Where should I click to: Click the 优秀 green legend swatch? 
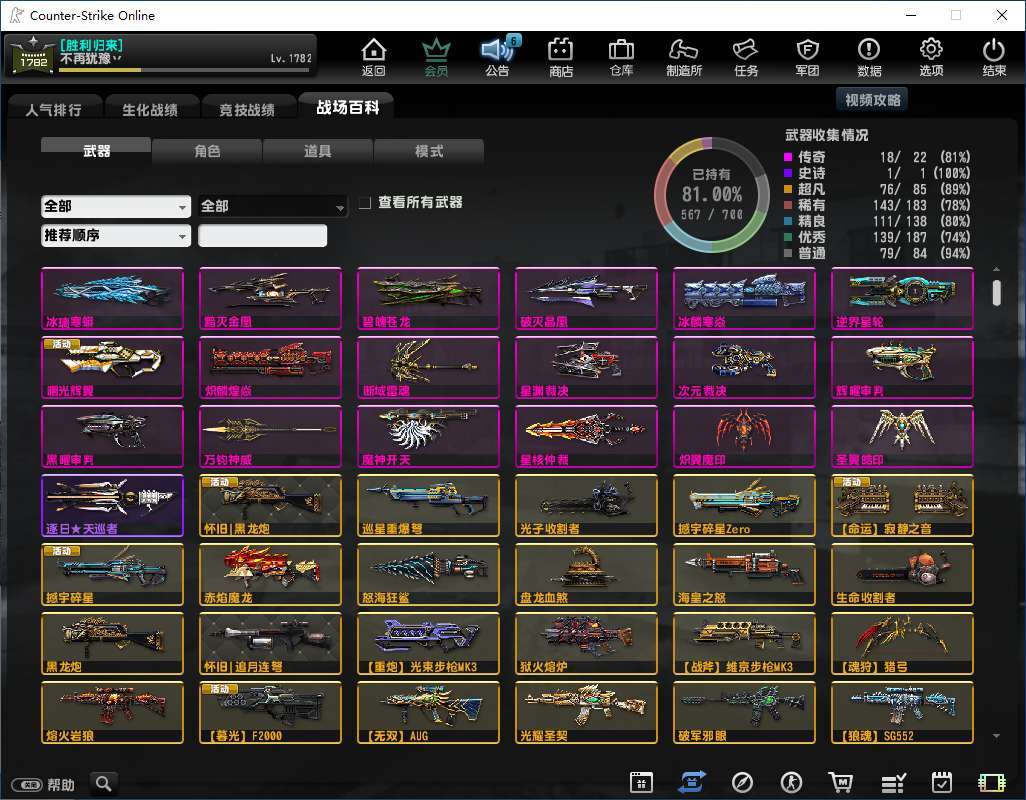coord(788,237)
